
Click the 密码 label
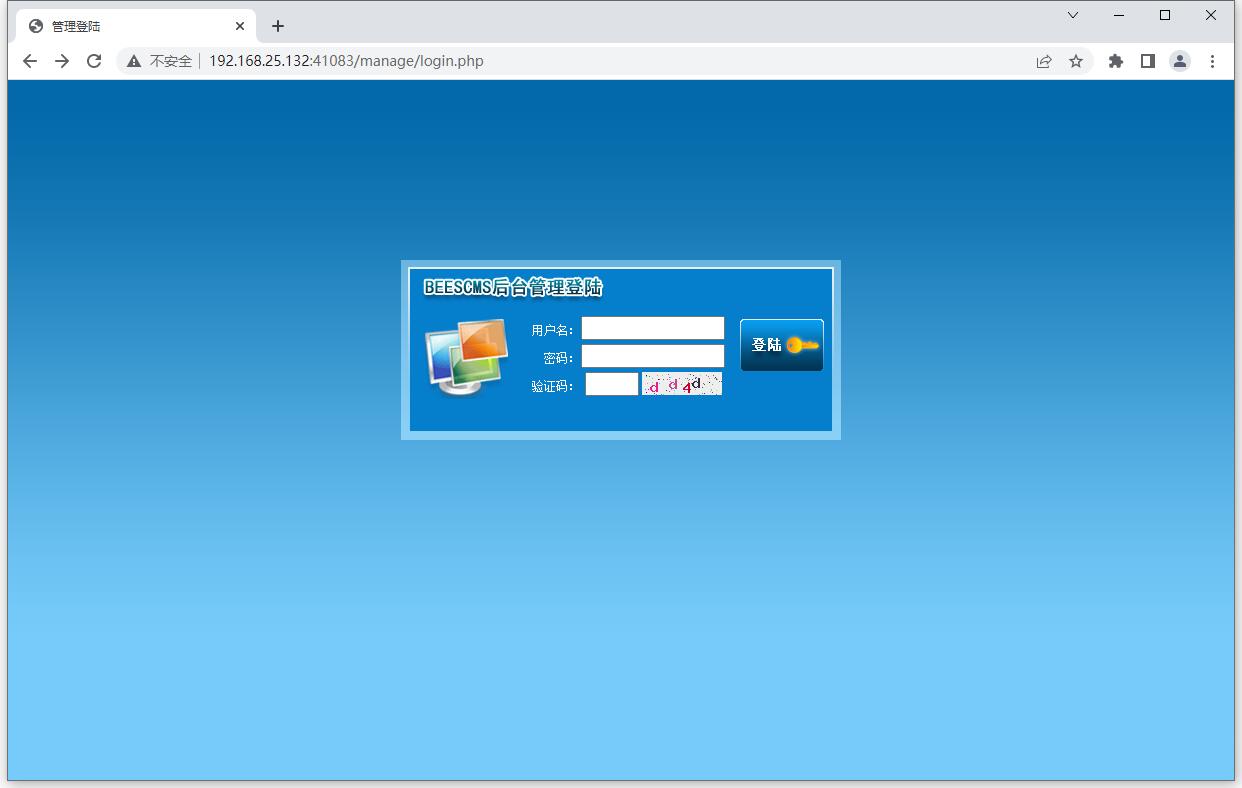point(559,358)
